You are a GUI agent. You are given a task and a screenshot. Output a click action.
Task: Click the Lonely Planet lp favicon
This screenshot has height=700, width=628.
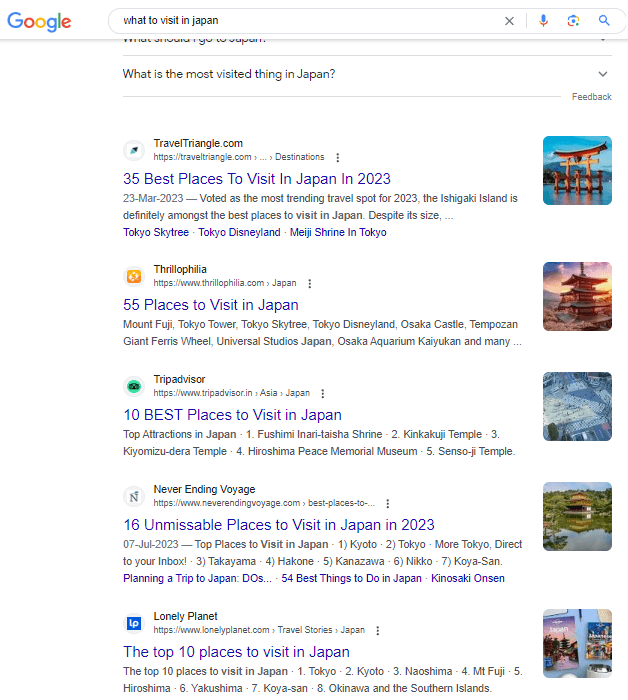point(134,623)
